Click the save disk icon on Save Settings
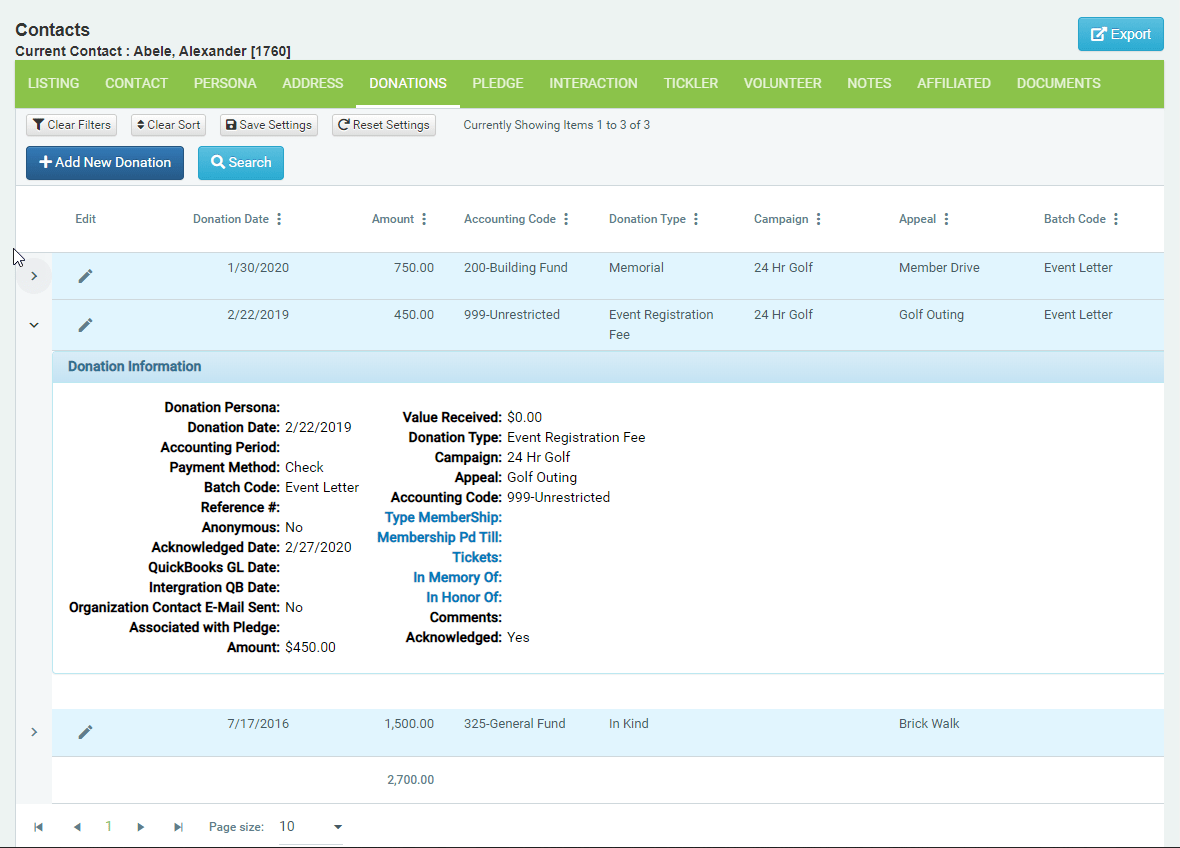Image resolution: width=1180 pixels, height=848 pixels. (x=231, y=125)
